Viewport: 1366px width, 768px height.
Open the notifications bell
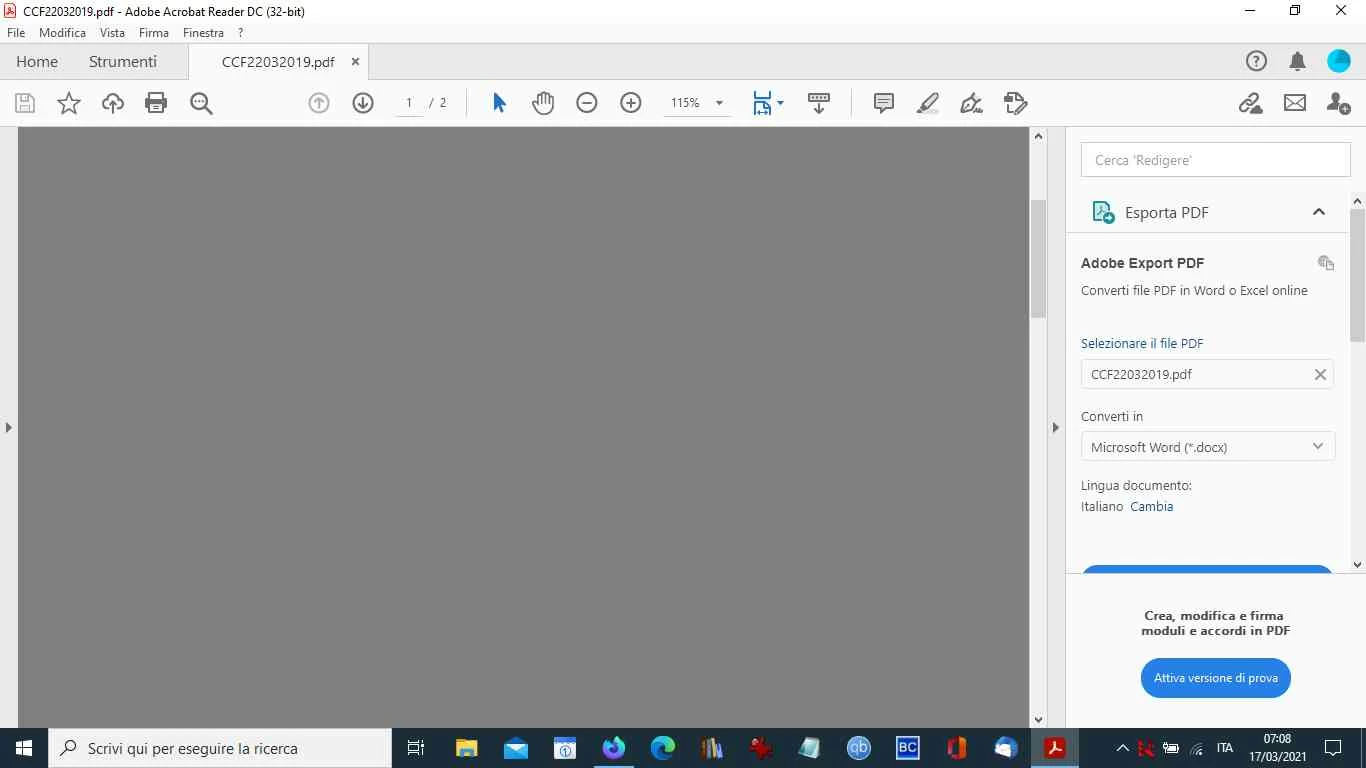pos(1298,61)
